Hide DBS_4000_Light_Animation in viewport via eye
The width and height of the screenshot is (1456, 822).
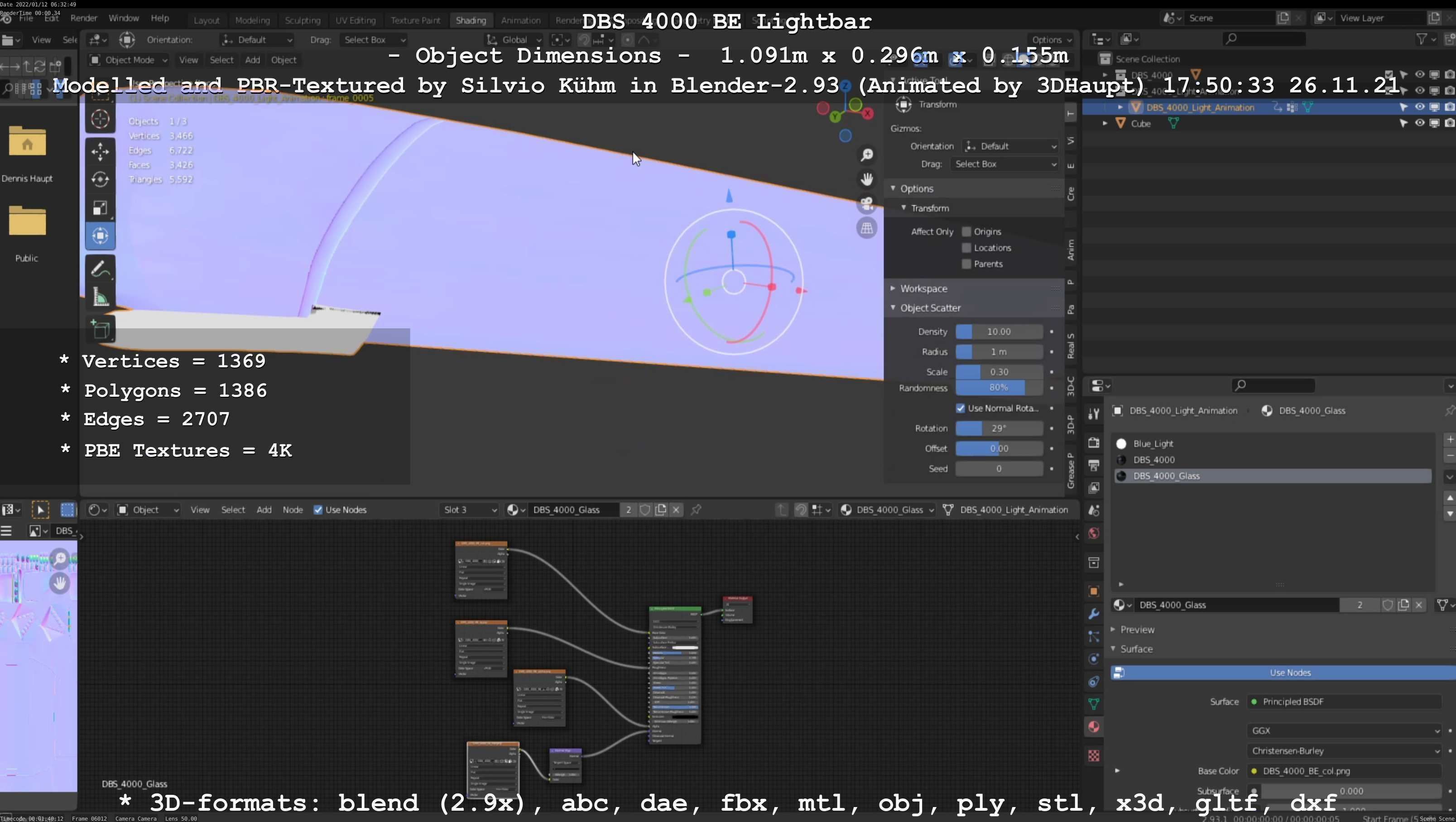click(x=1419, y=107)
